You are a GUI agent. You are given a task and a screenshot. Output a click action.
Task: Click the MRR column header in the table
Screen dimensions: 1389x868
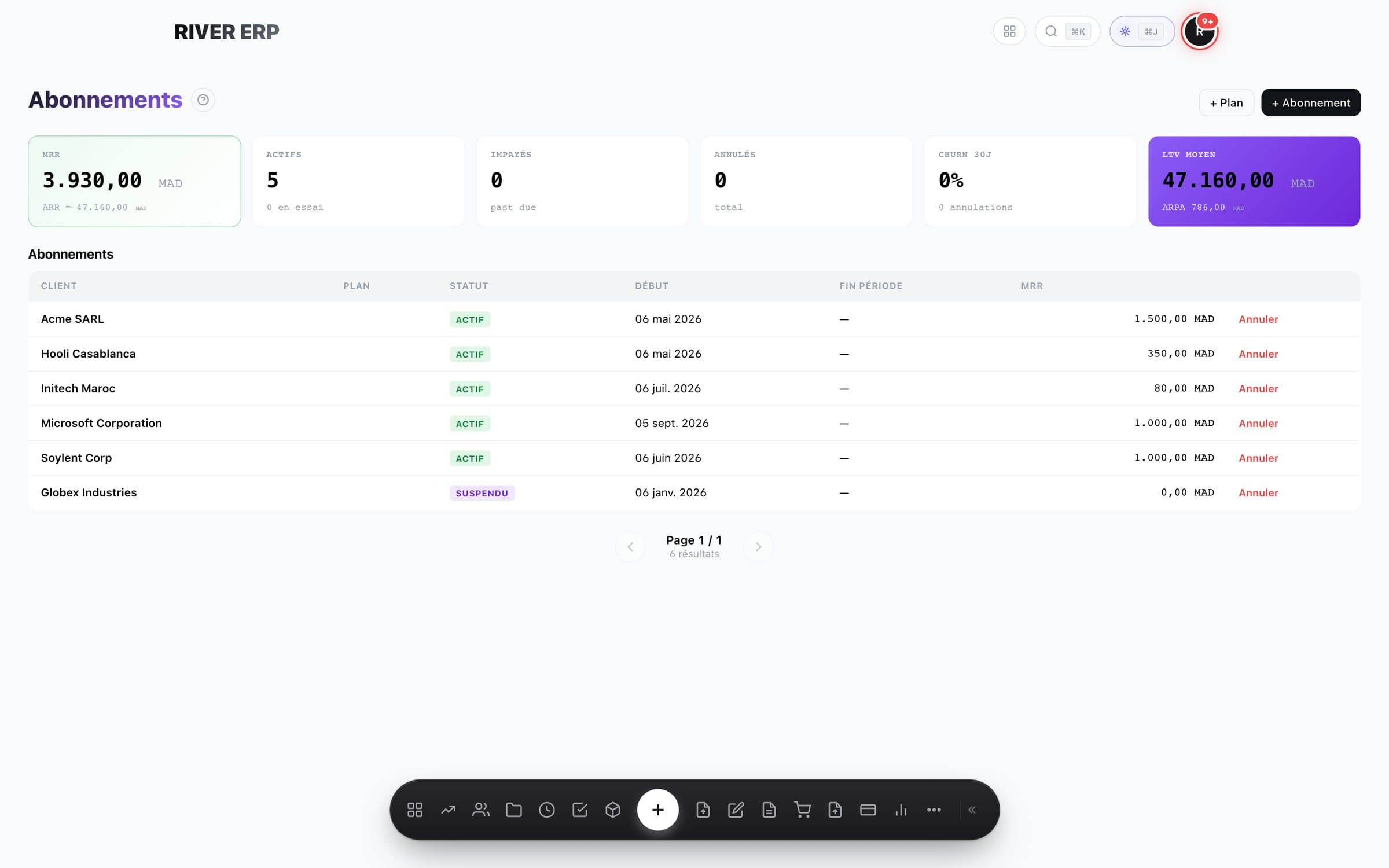point(1032,286)
